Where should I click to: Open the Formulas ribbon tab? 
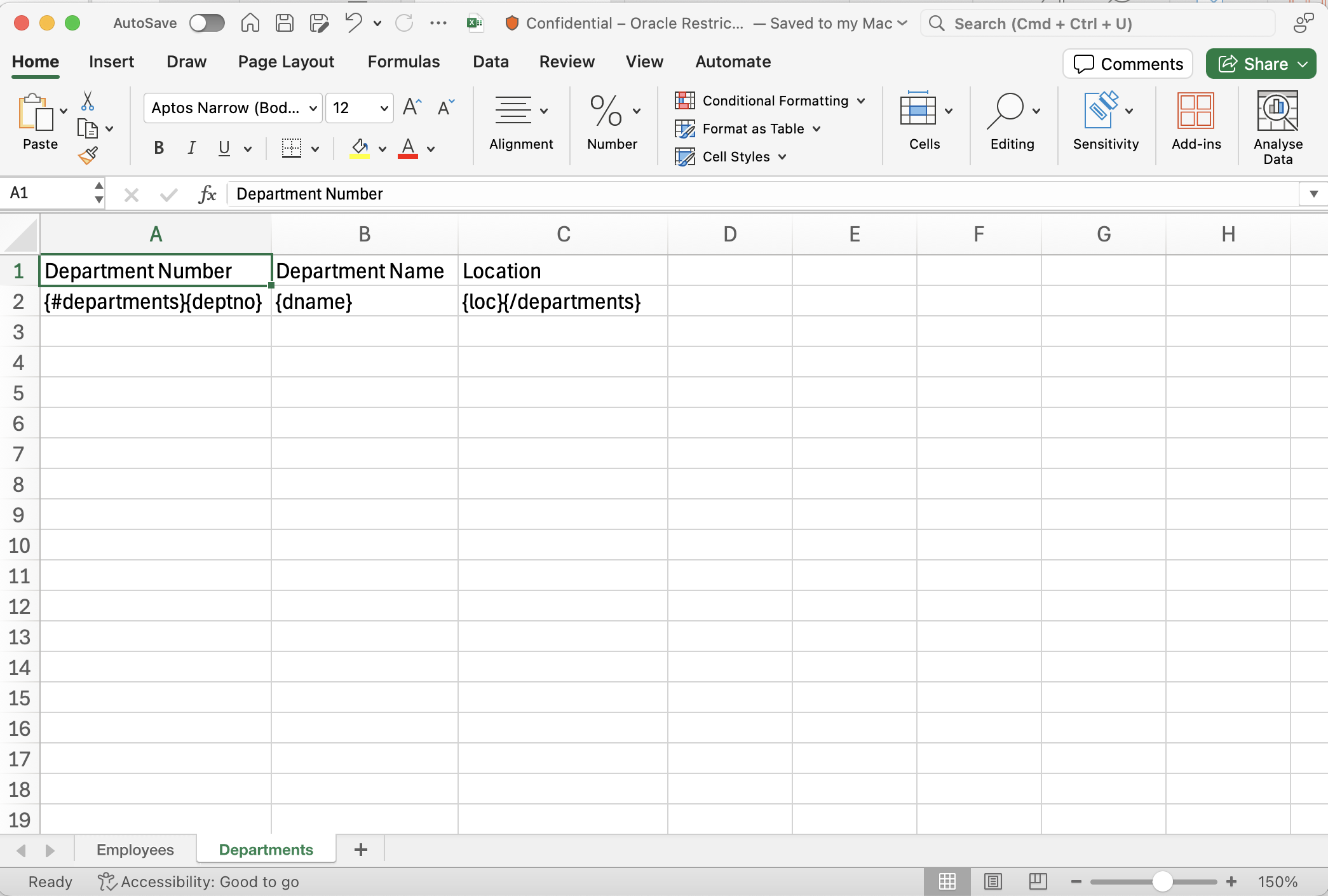pos(403,62)
